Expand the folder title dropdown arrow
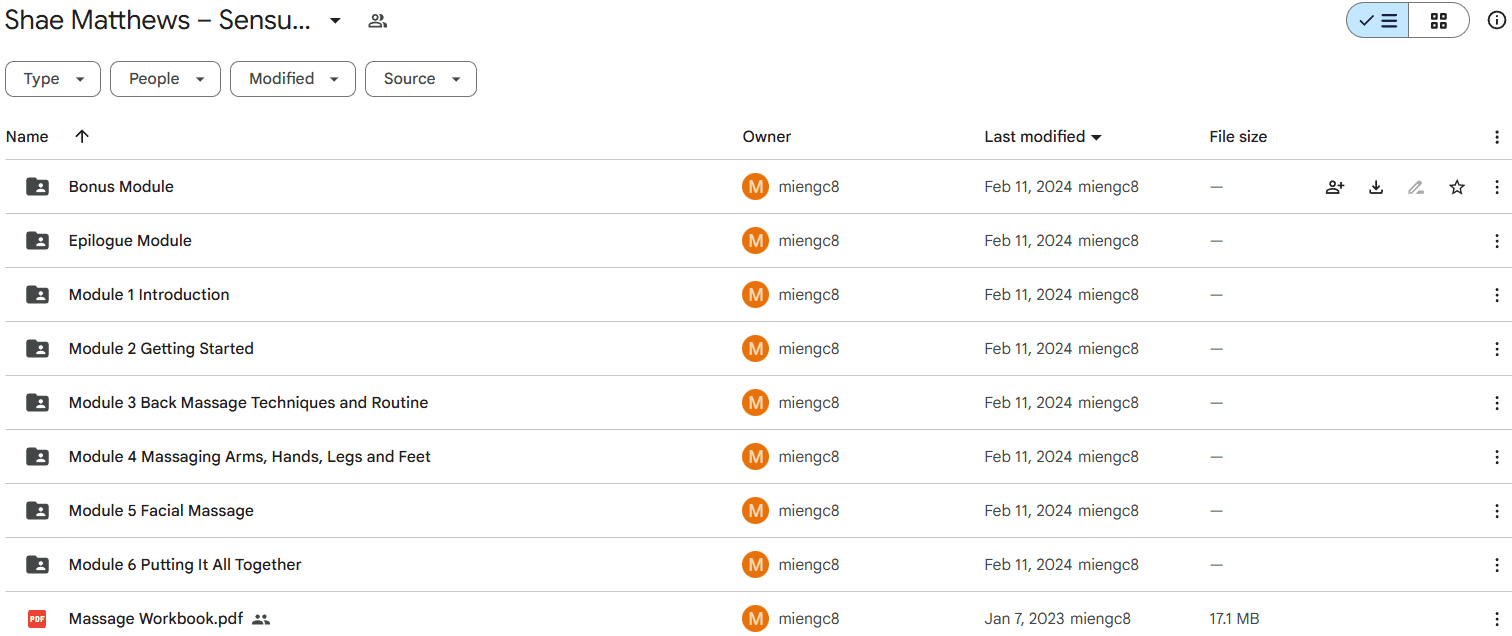1512x636 pixels. pos(335,20)
